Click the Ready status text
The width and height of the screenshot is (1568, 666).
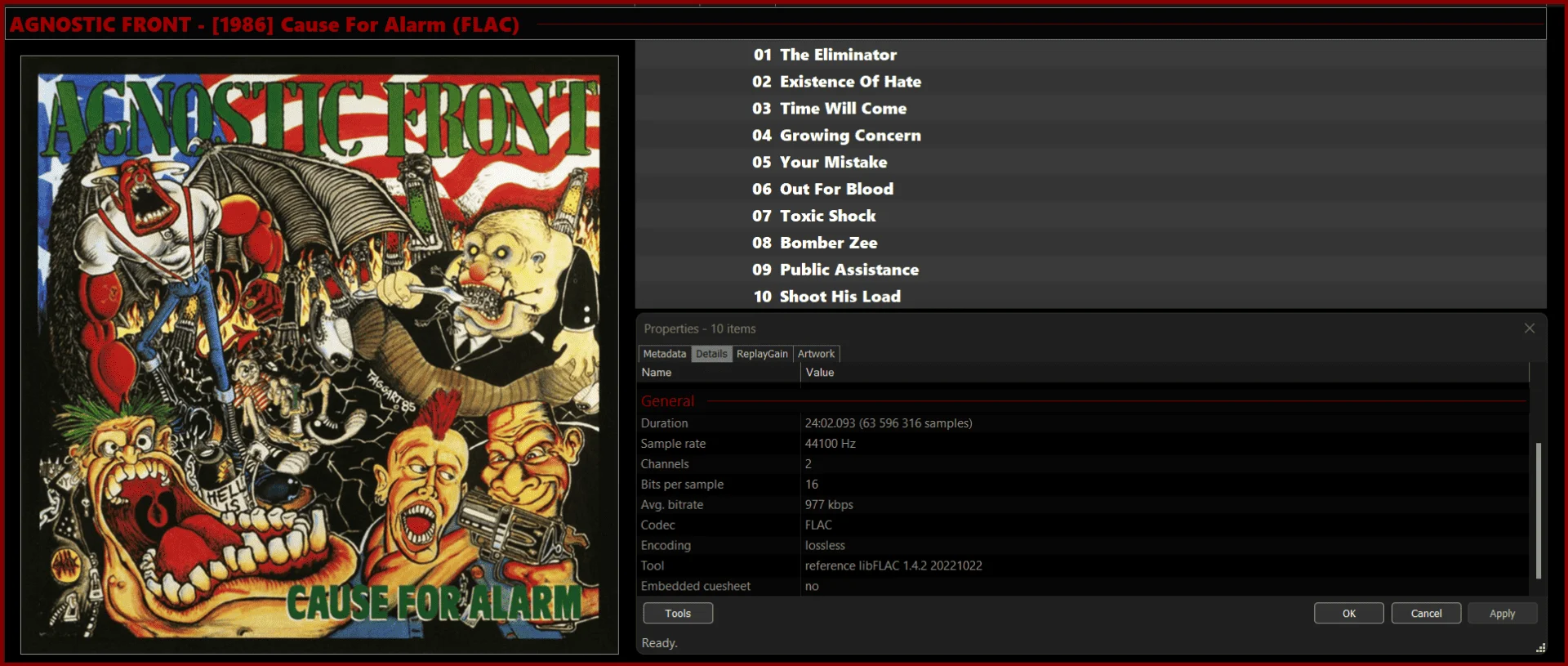pyautogui.click(x=659, y=643)
